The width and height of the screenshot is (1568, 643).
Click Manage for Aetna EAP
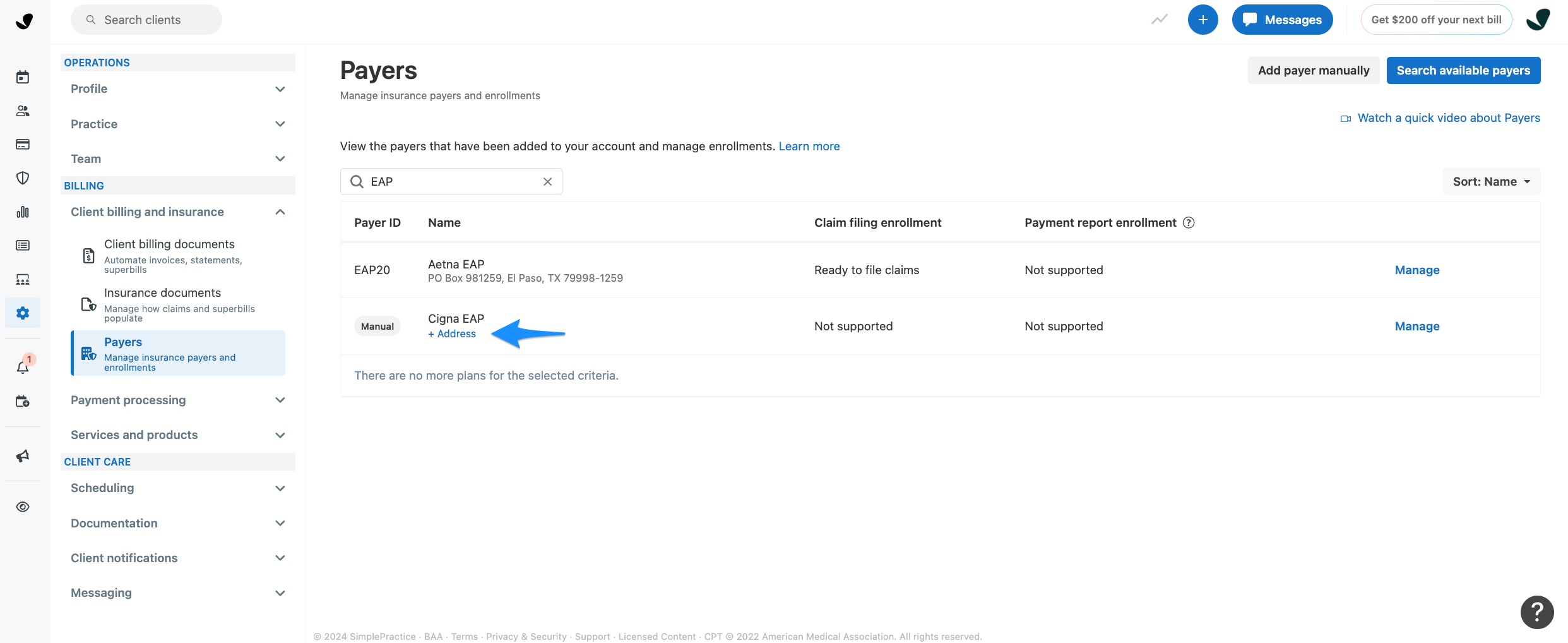pyautogui.click(x=1417, y=270)
